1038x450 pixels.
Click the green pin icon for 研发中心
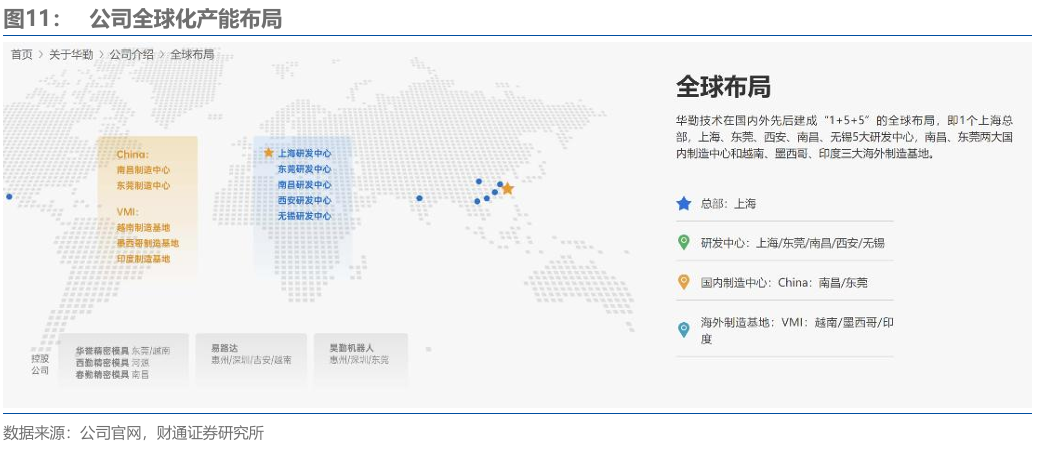[x=684, y=242]
